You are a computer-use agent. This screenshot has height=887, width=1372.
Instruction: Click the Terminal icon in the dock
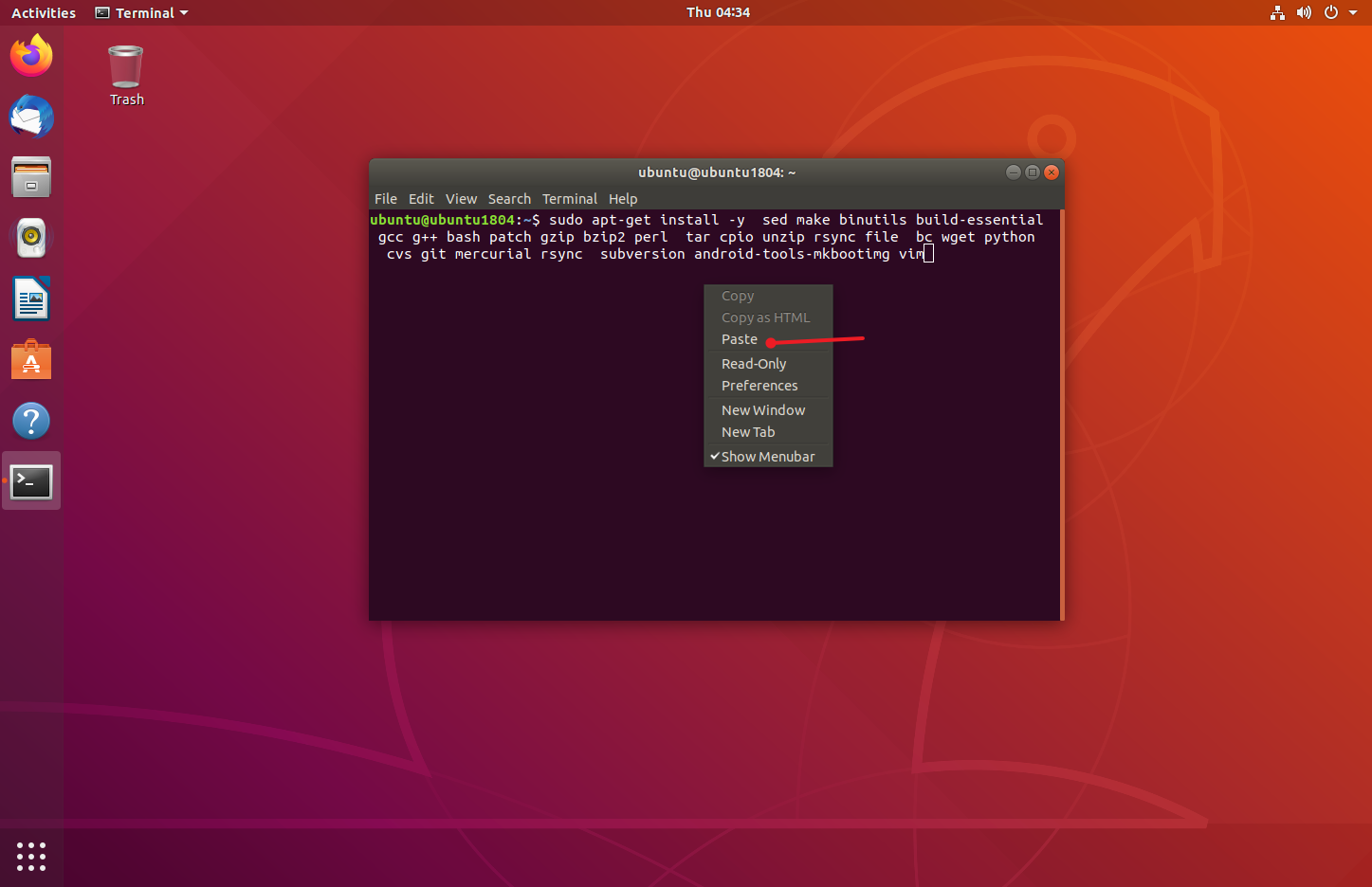click(x=31, y=481)
